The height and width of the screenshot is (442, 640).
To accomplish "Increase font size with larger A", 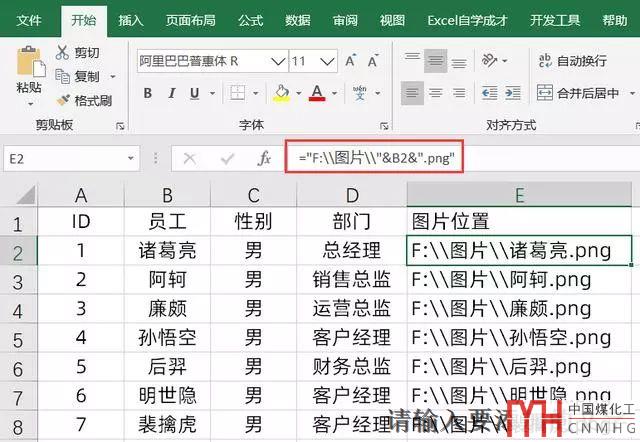I will click(x=350, y=61).
